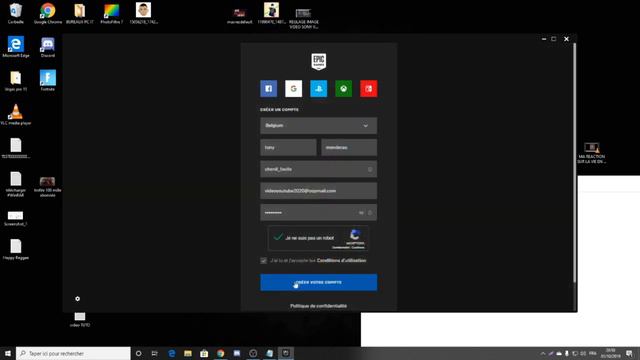Screen dimensions: 640x360
Task: Open the Google Chrome desktop shortcut
Action: point(48,13)
